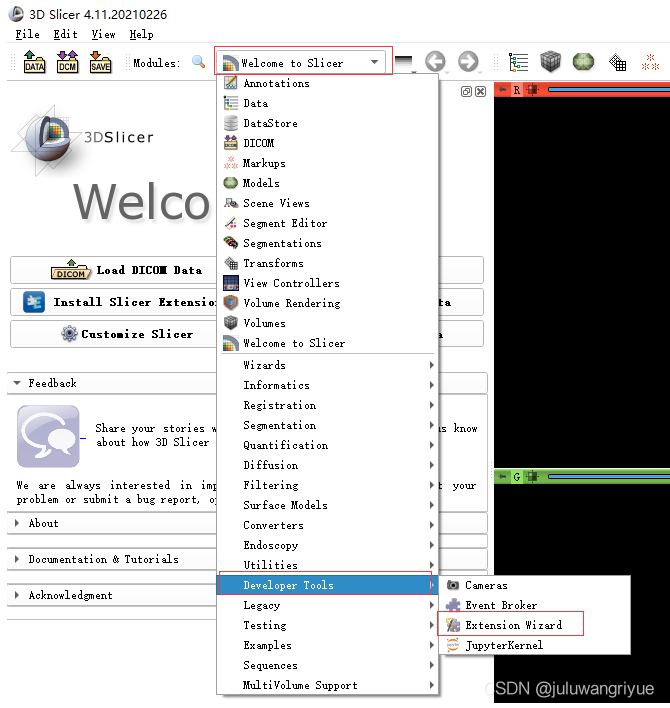The image size is (670, 708).
Task: Go to next module with forward arrow
Action: [x=468, y=61]
